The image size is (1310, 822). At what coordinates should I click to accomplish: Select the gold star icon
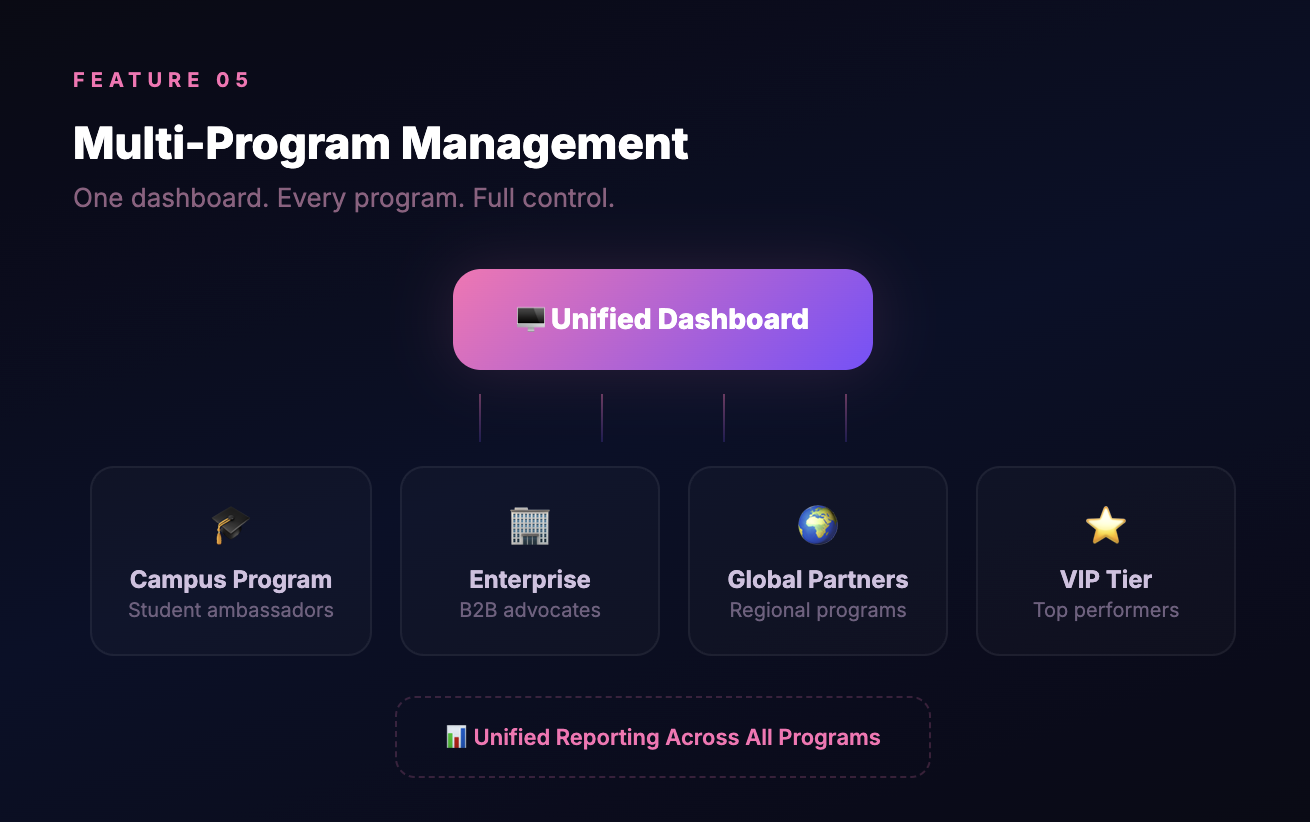click(x=1105, y=525)
